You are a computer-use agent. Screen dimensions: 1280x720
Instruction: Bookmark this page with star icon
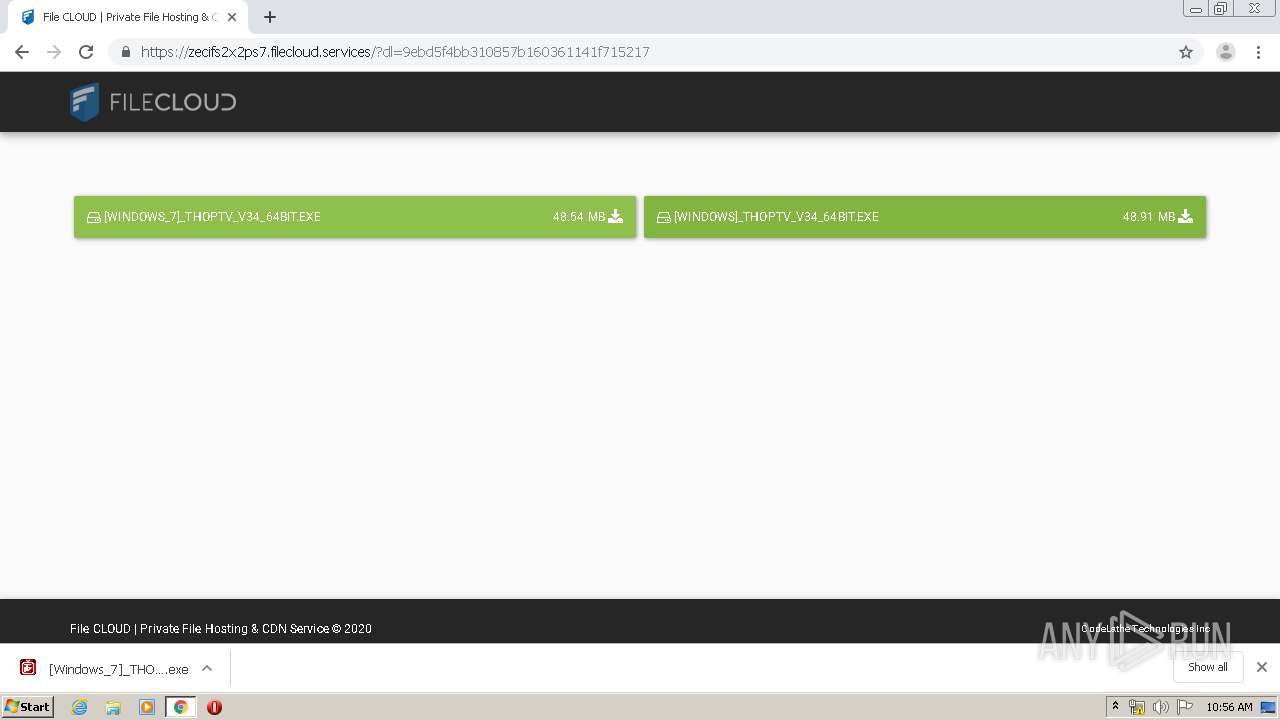1186,52
